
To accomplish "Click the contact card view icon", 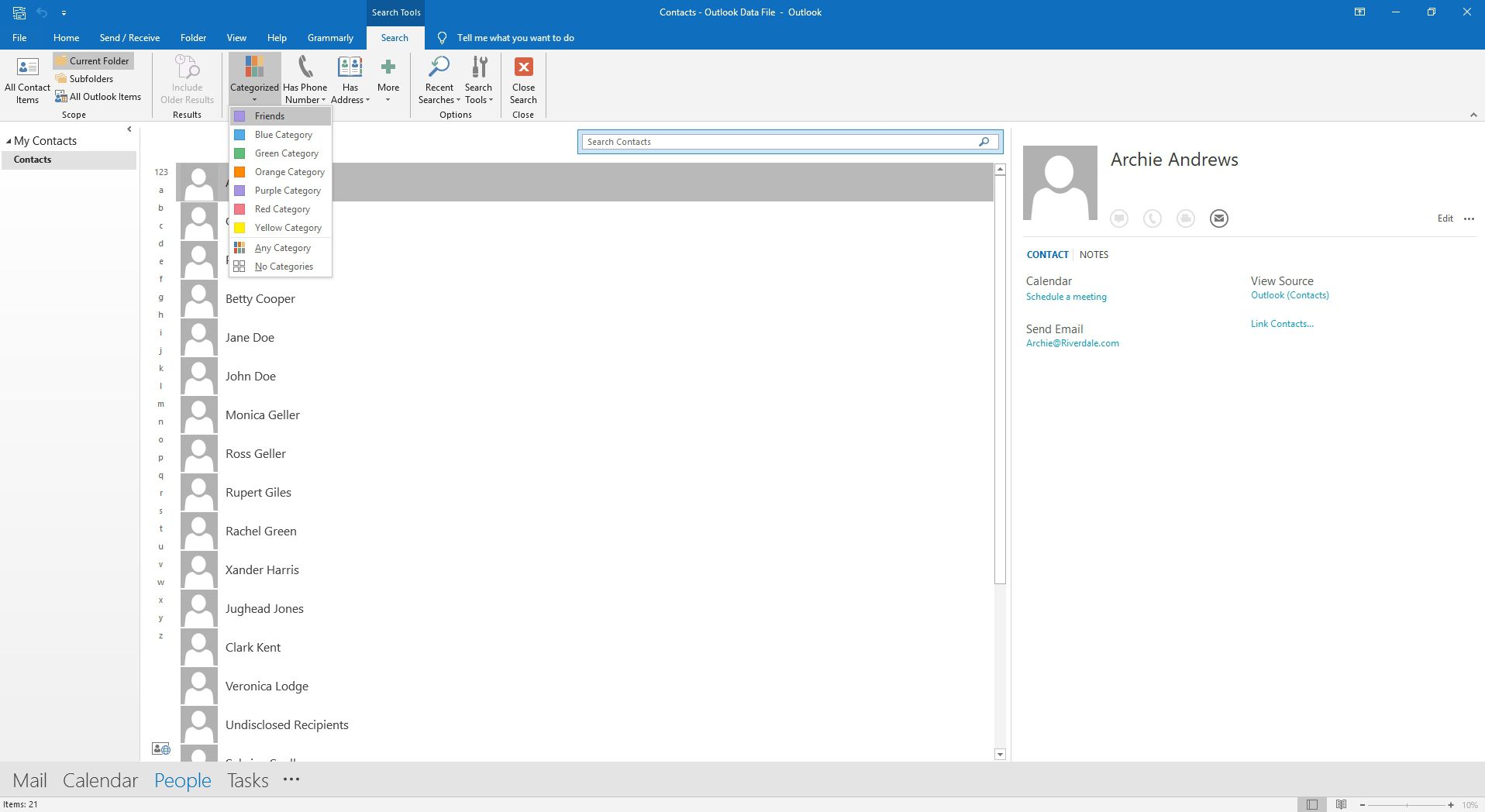I will click(160, 748).
